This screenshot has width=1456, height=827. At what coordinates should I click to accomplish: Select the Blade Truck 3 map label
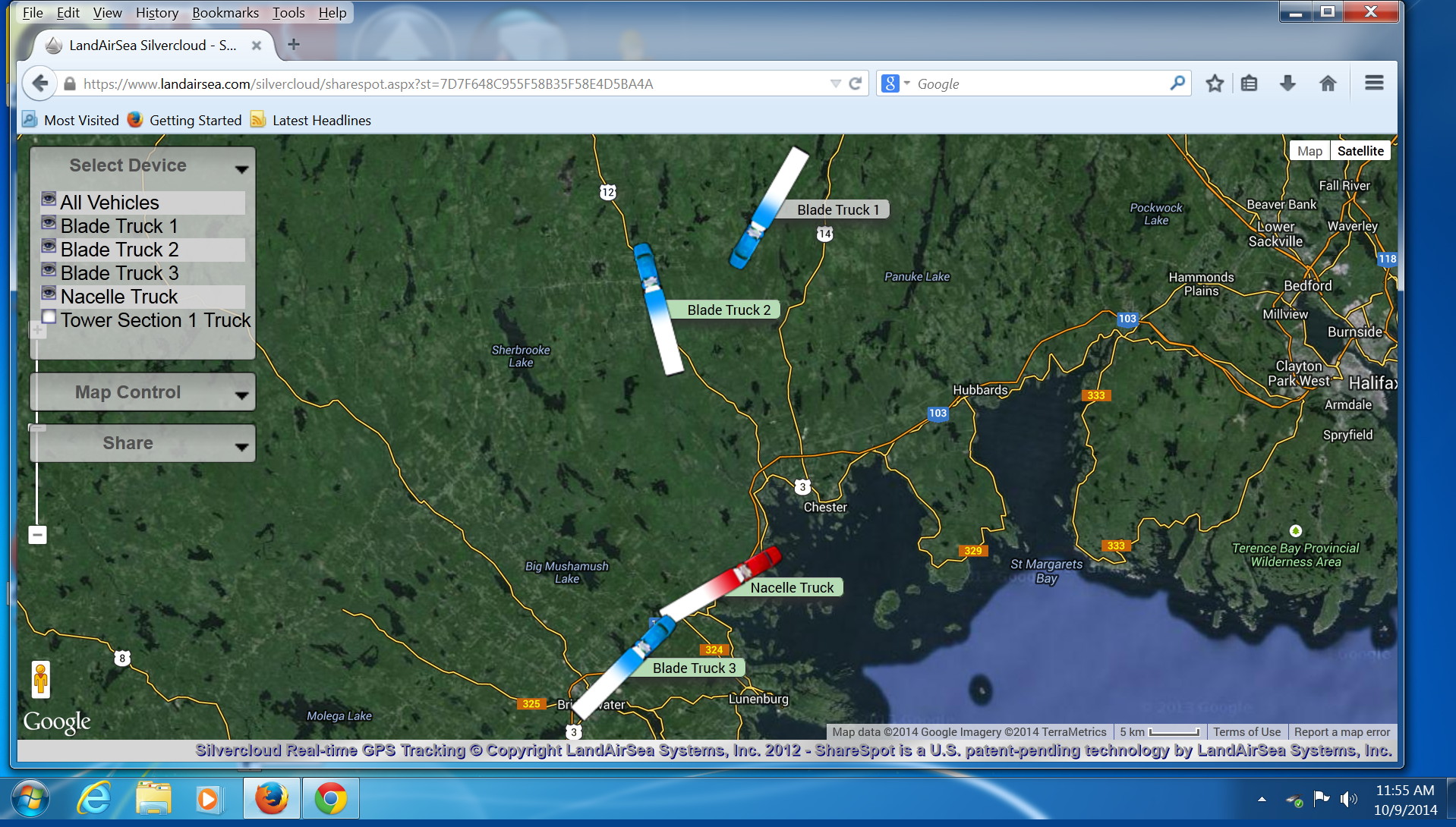(x=694, y=668)
